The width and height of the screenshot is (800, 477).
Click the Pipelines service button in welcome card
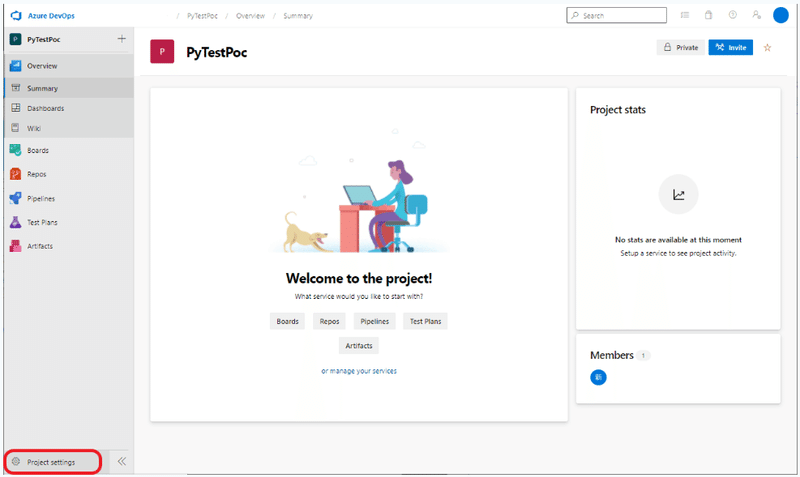point(374,321)
